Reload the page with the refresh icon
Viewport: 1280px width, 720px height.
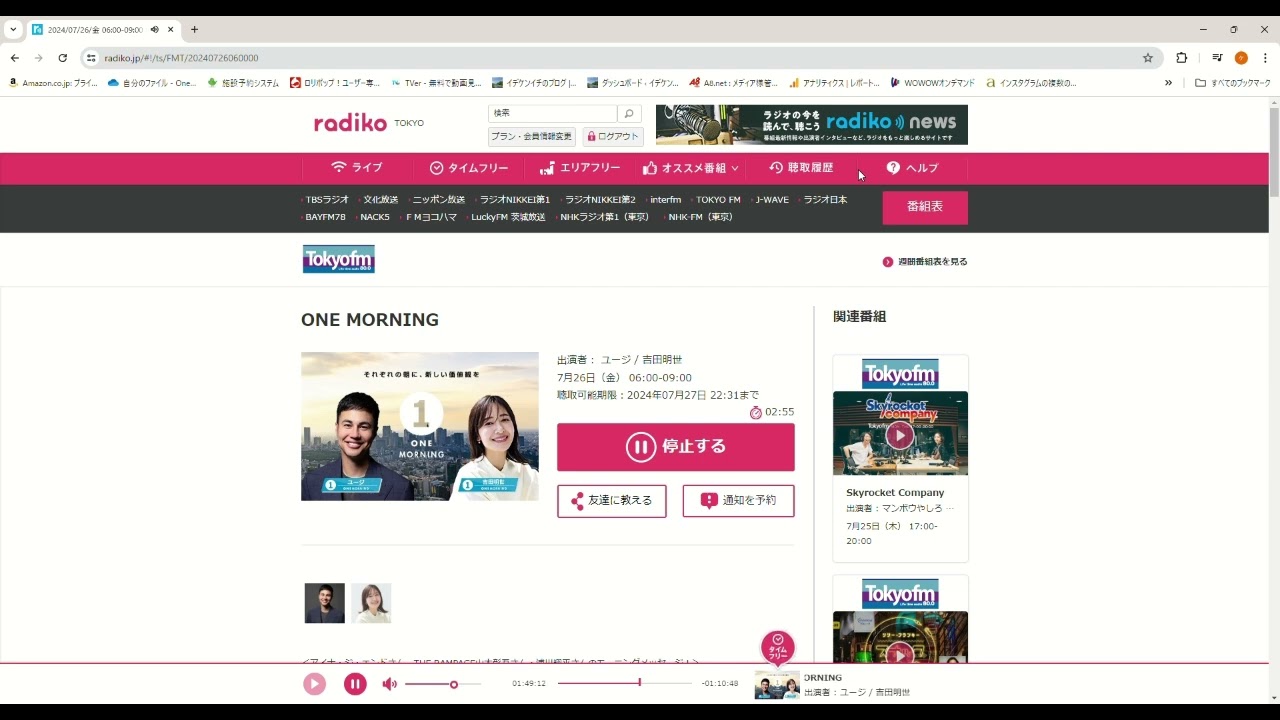62,58
